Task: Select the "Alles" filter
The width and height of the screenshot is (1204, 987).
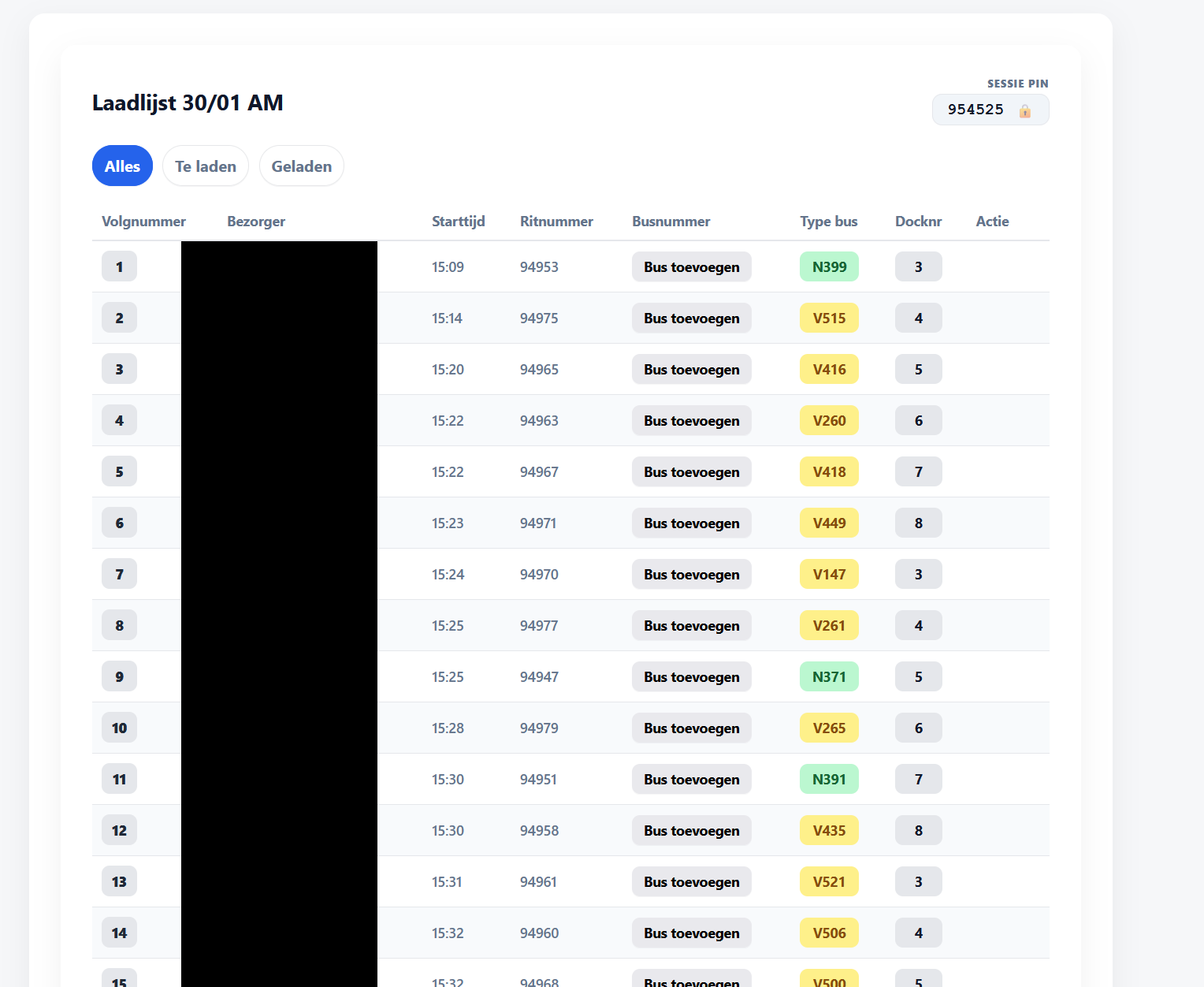Action: point(122,166)
